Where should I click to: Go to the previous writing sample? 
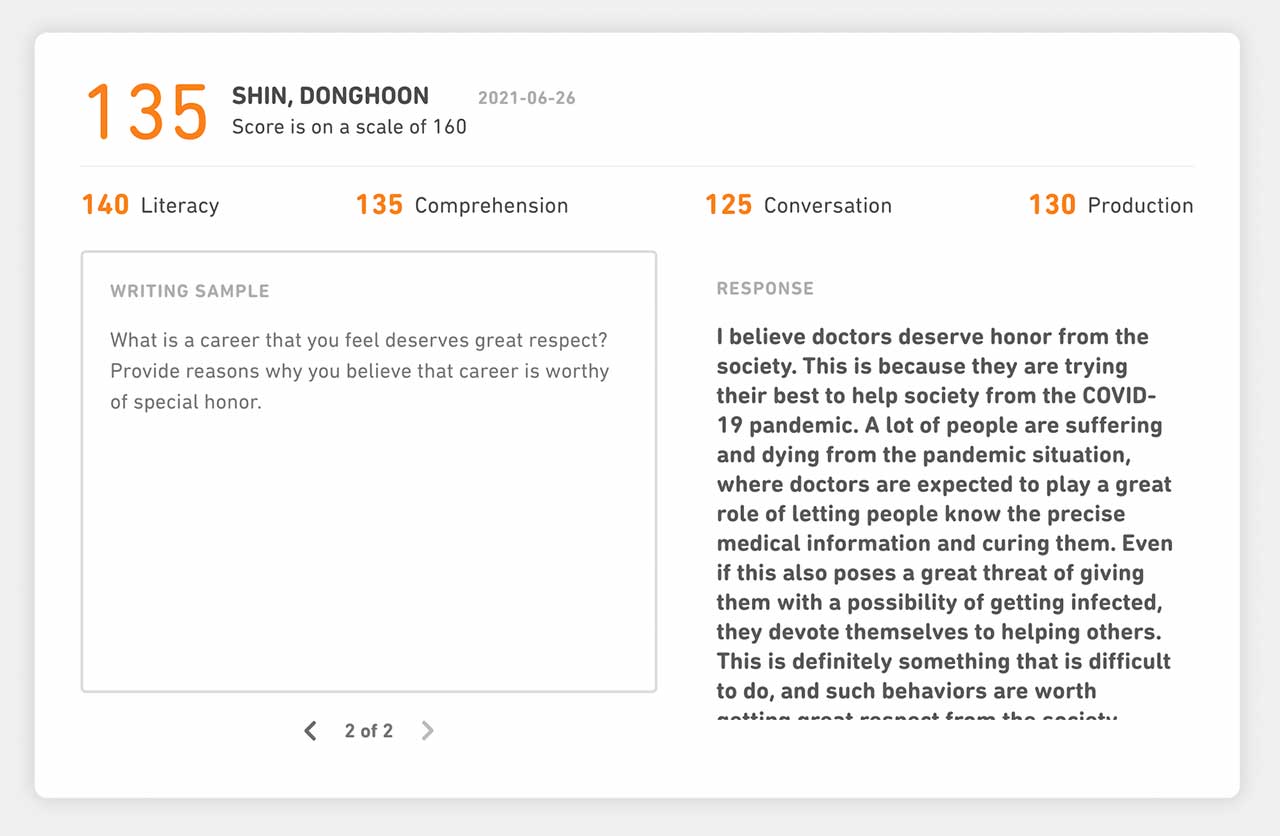pyautogui.click(x=310, y=731)
